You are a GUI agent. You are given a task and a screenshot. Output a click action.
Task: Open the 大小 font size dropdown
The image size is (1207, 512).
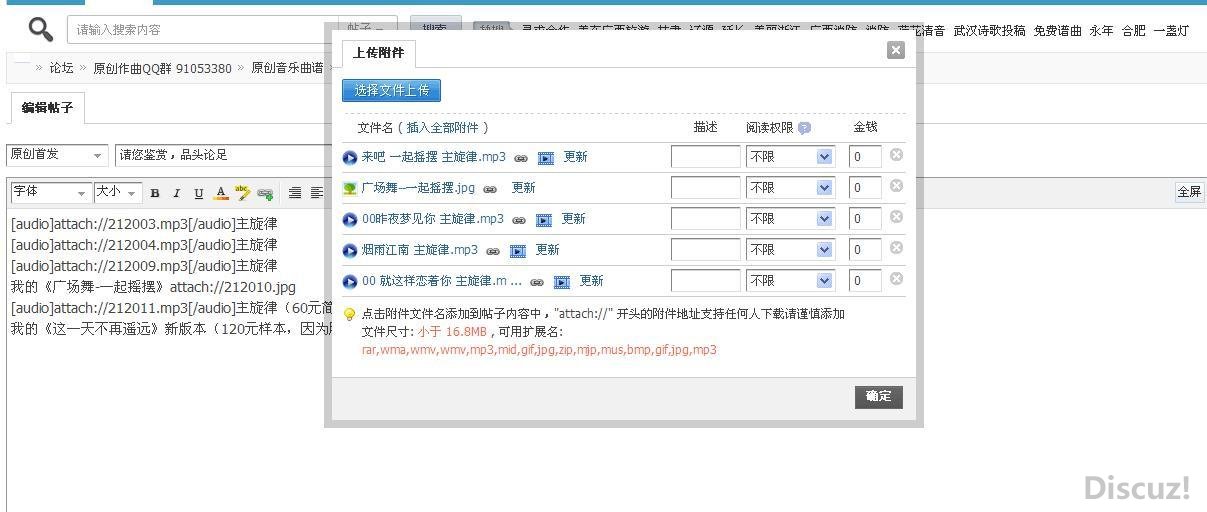[118, 192]
